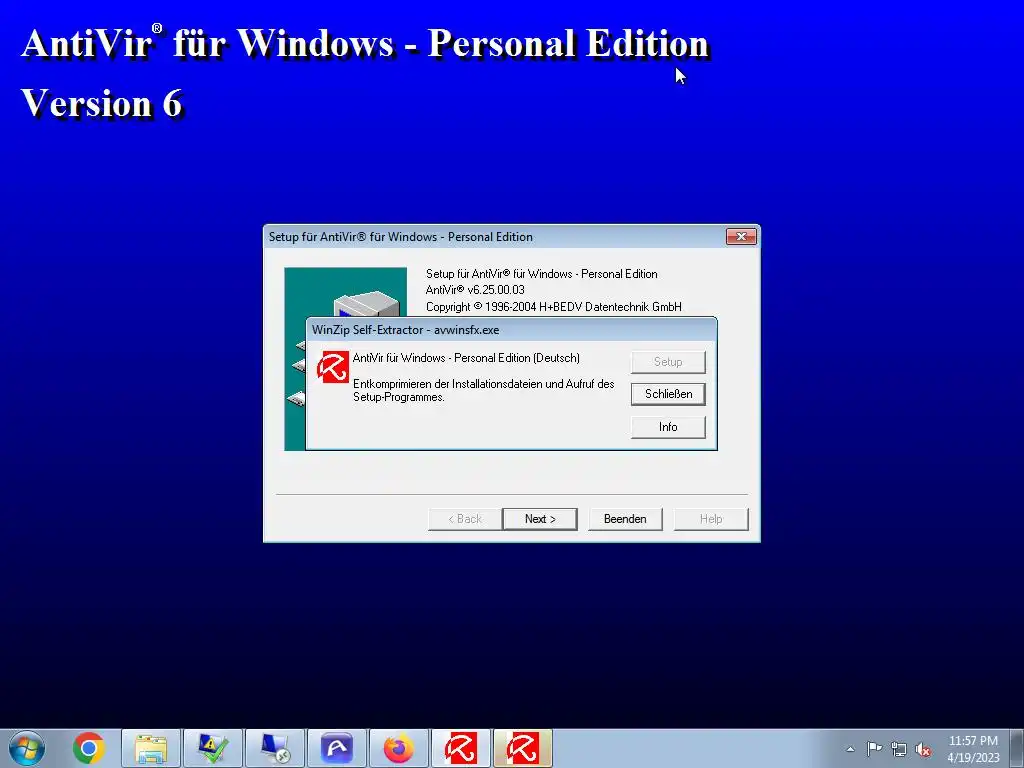Open Action Center flag in tray
The width and height of the screenshot is (1024, 768).
point(874,749)
